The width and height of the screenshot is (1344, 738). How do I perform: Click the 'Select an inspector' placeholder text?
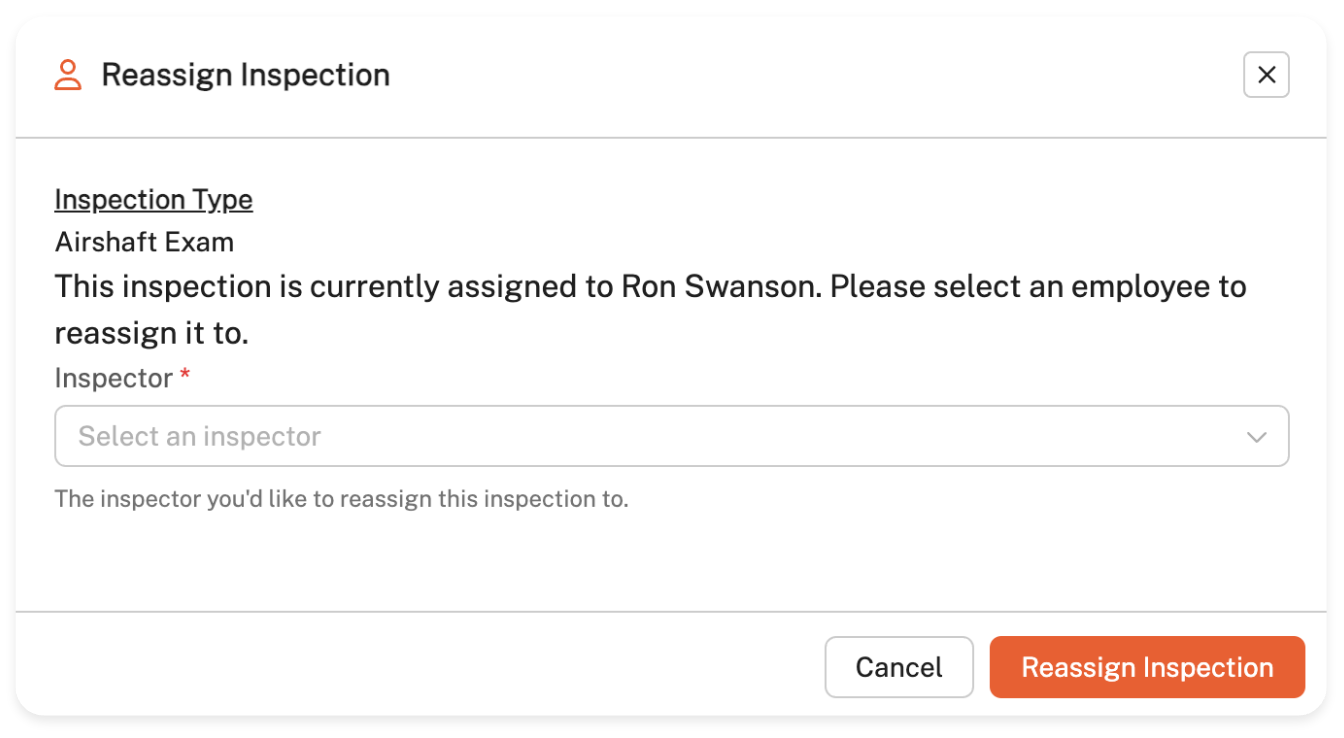coord(199,437)
